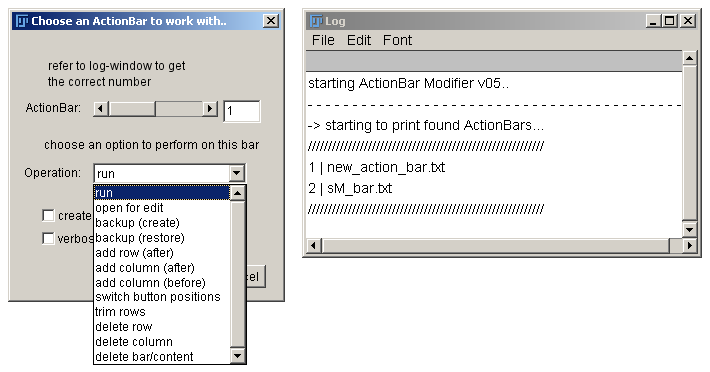The width and height of the screenshot is (710, 372).
Task: Select 'trim rows' operation
Action: 120,312
